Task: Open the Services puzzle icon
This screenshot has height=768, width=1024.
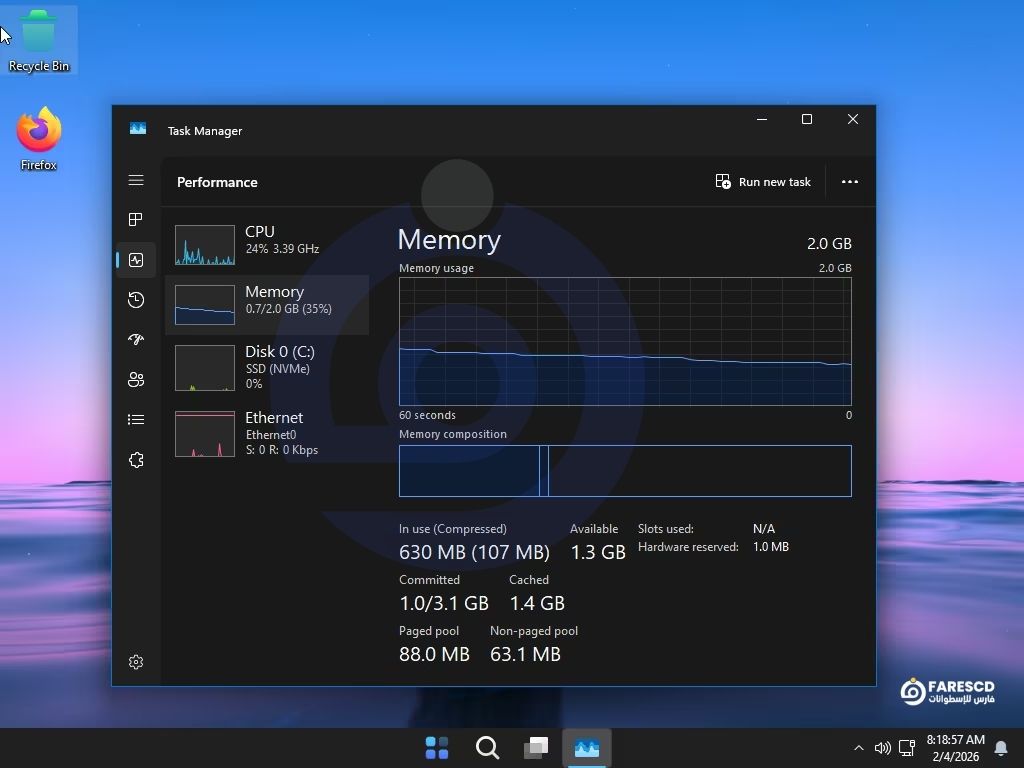Action: click(x=136, y=460)
